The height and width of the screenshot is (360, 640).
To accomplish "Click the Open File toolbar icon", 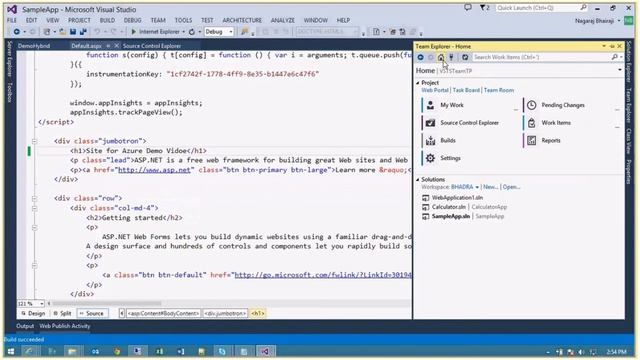I will coord(62,31).
